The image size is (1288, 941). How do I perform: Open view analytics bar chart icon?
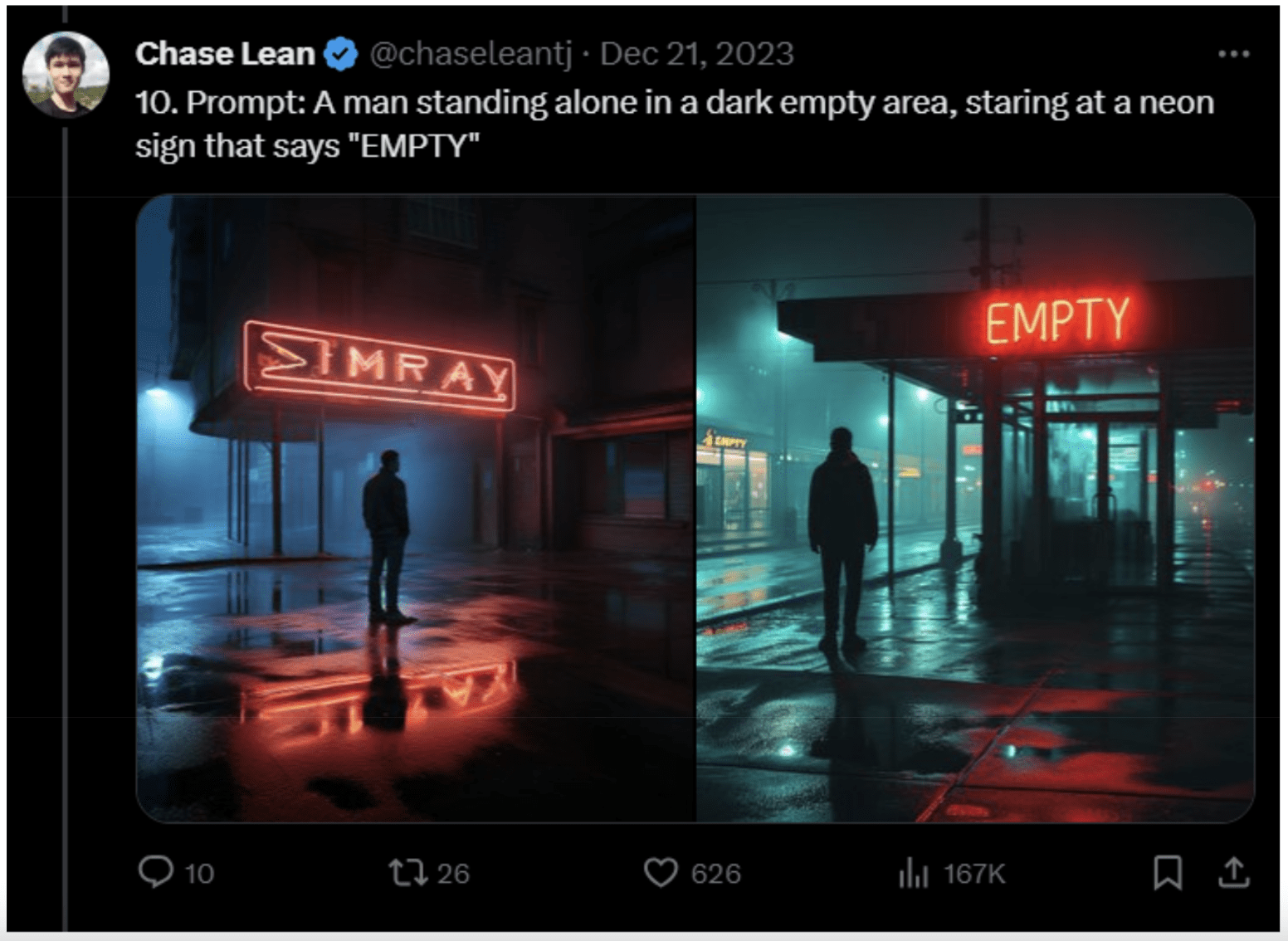pos(913,872)
